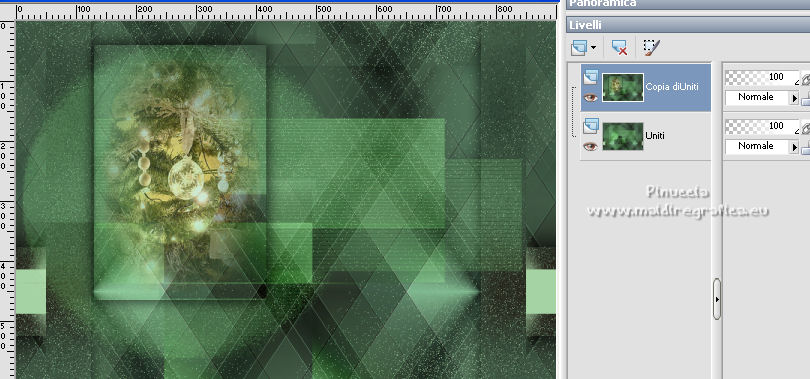Adjust opacity slider of Uniti layer
This screenshot has width=810, height=379.
pos(761,127)
